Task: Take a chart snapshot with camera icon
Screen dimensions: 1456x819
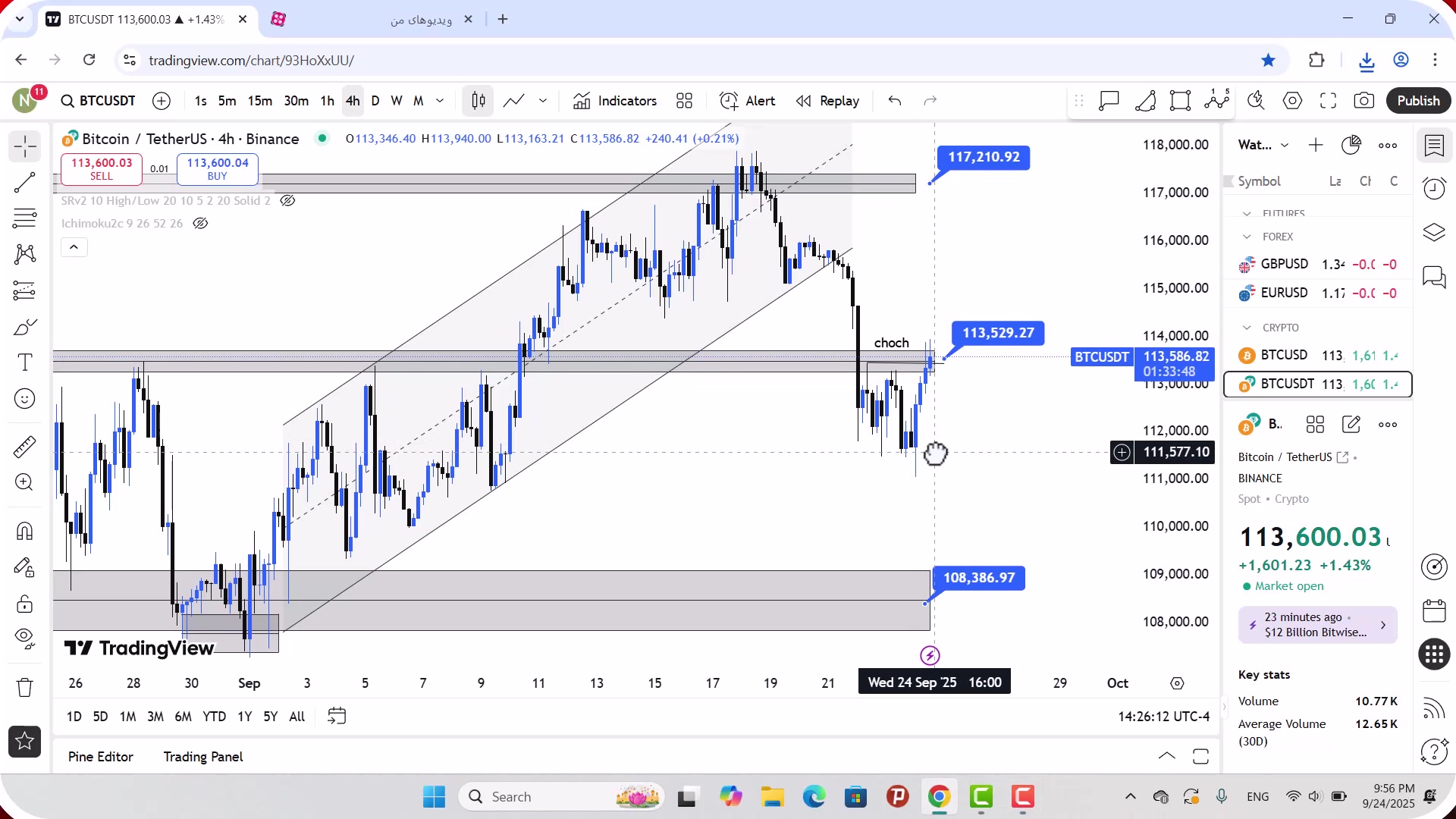Action: [x=1364, y=101]
